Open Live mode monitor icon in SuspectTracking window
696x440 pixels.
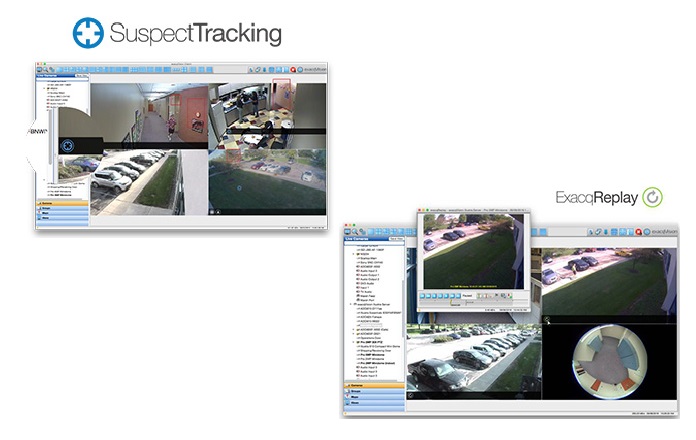click(40, 70)
